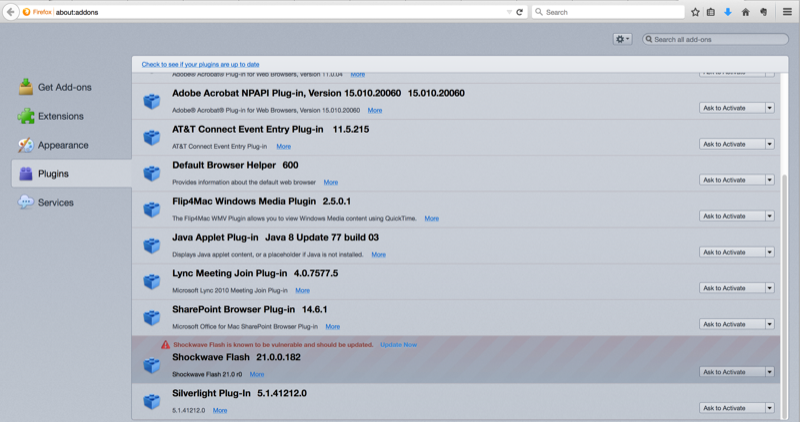Go to the Home page icon
The width and height of the screenshot is (800, 422).
745,12
